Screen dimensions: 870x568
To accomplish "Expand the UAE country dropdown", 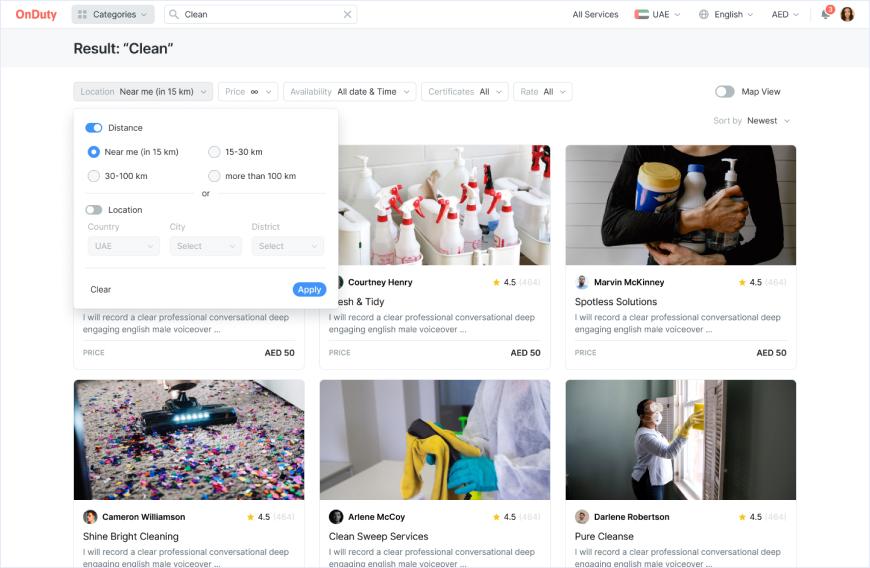I will 657,14.
